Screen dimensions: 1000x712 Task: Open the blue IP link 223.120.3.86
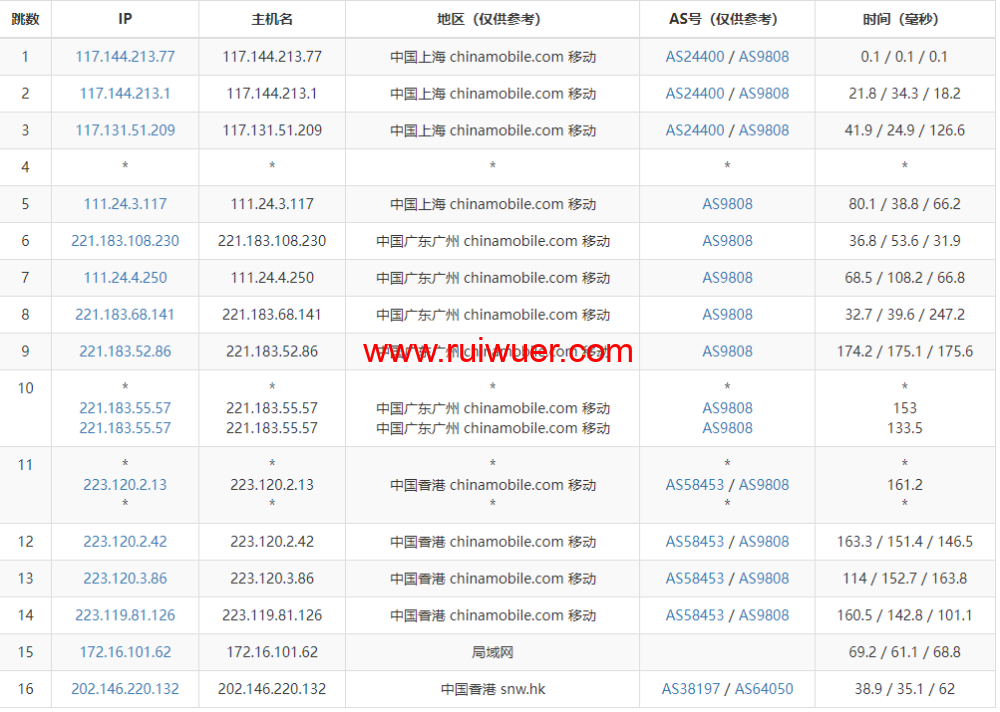pos(125,579)
